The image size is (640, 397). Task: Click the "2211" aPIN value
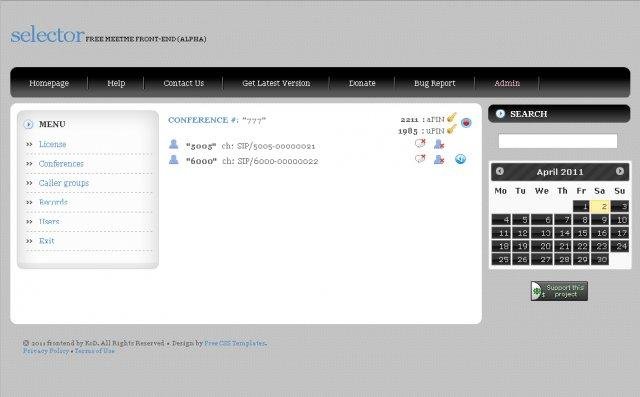point(409,120)
